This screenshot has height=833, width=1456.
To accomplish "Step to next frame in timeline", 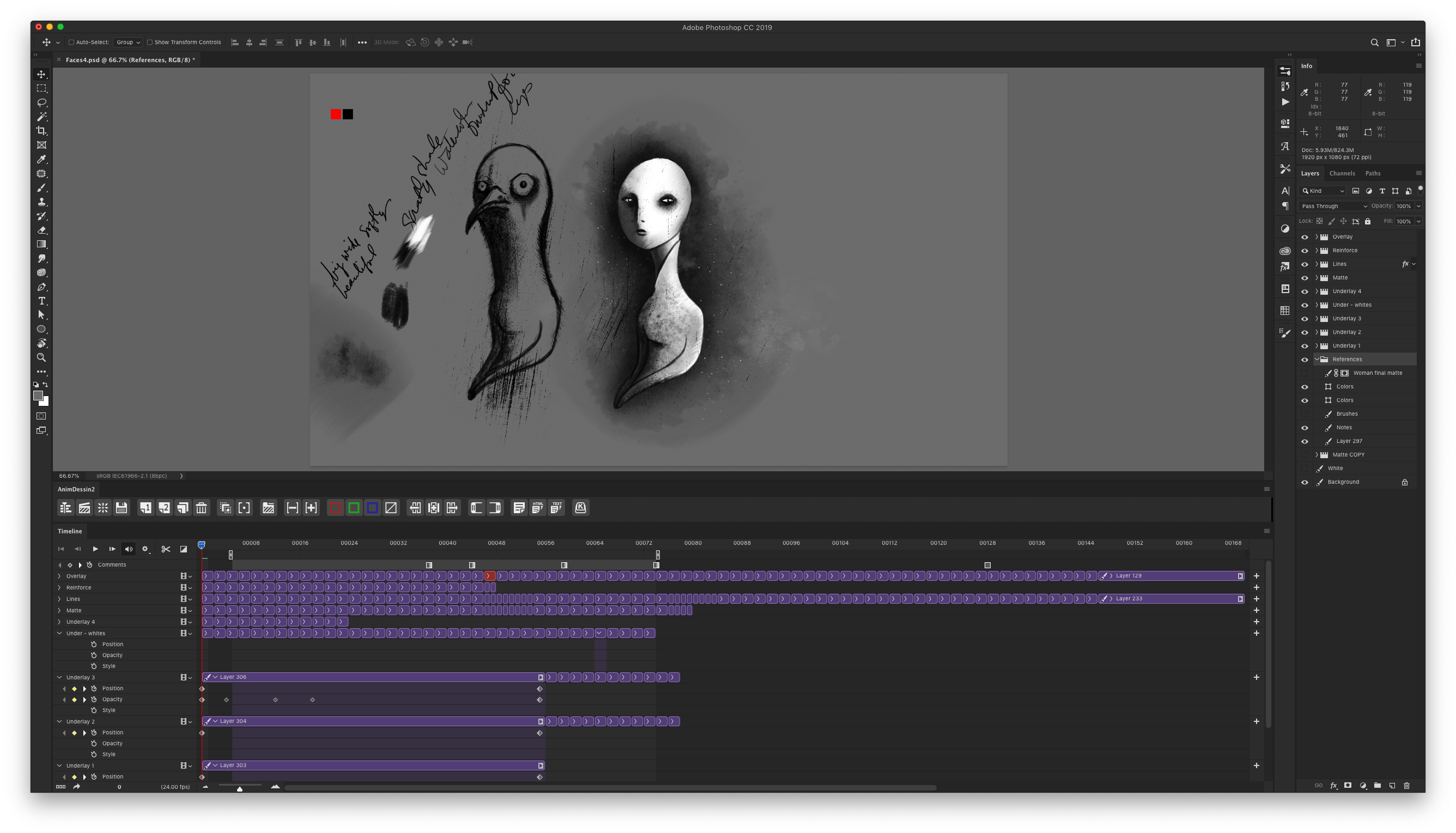I will (x=112, y=549).
